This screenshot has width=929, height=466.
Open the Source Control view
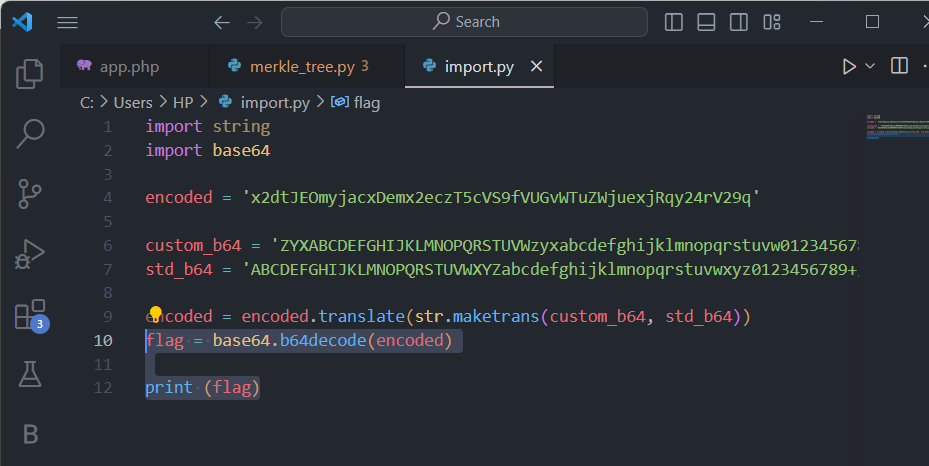point(30,194)
